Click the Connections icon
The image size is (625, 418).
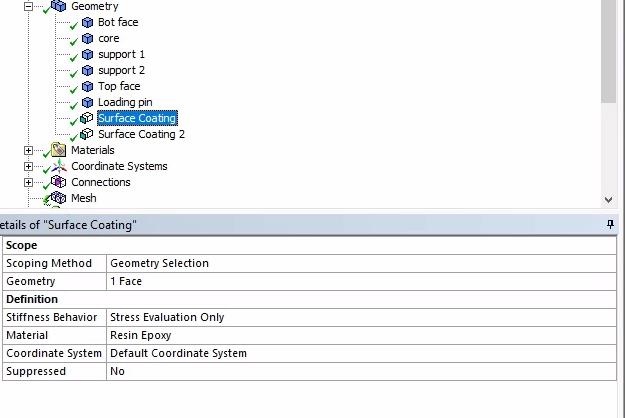click(59, 182)
